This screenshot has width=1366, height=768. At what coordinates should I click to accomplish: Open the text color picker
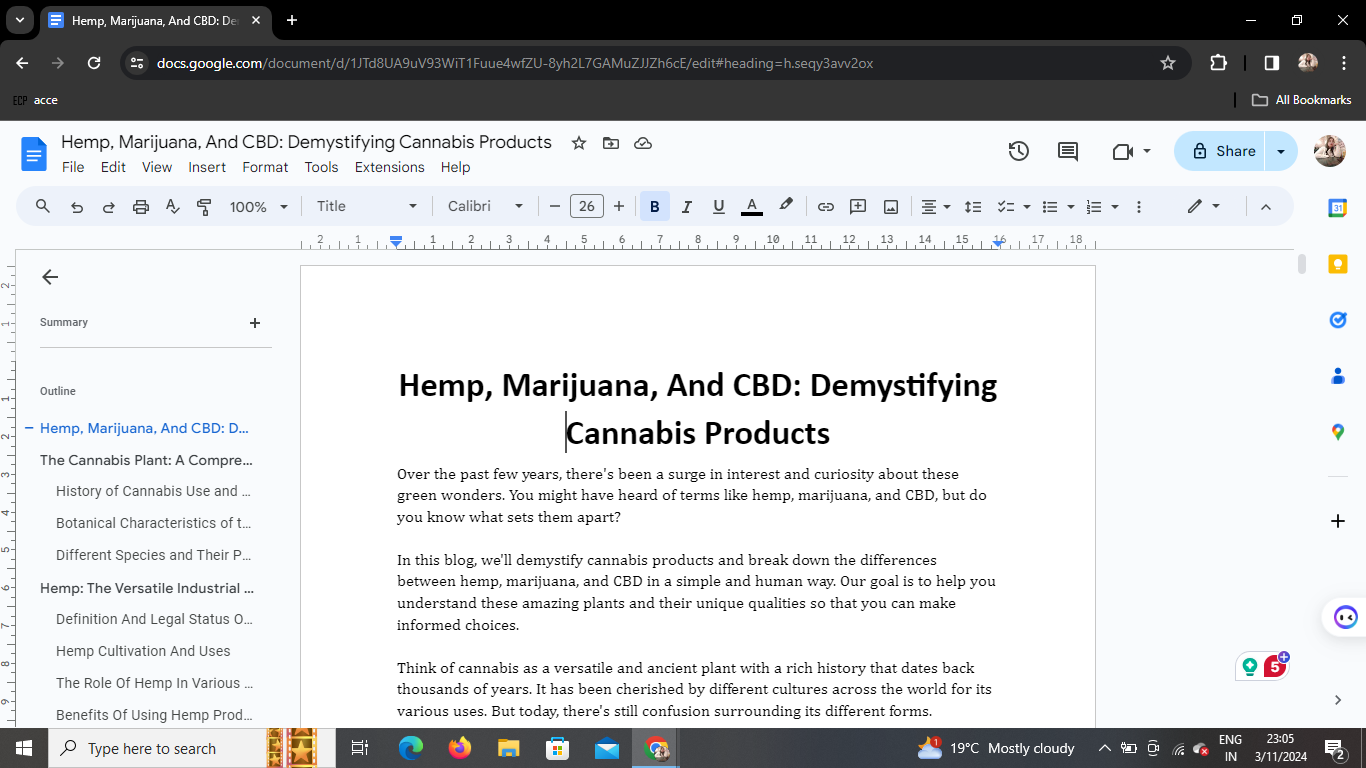point(752,207)
